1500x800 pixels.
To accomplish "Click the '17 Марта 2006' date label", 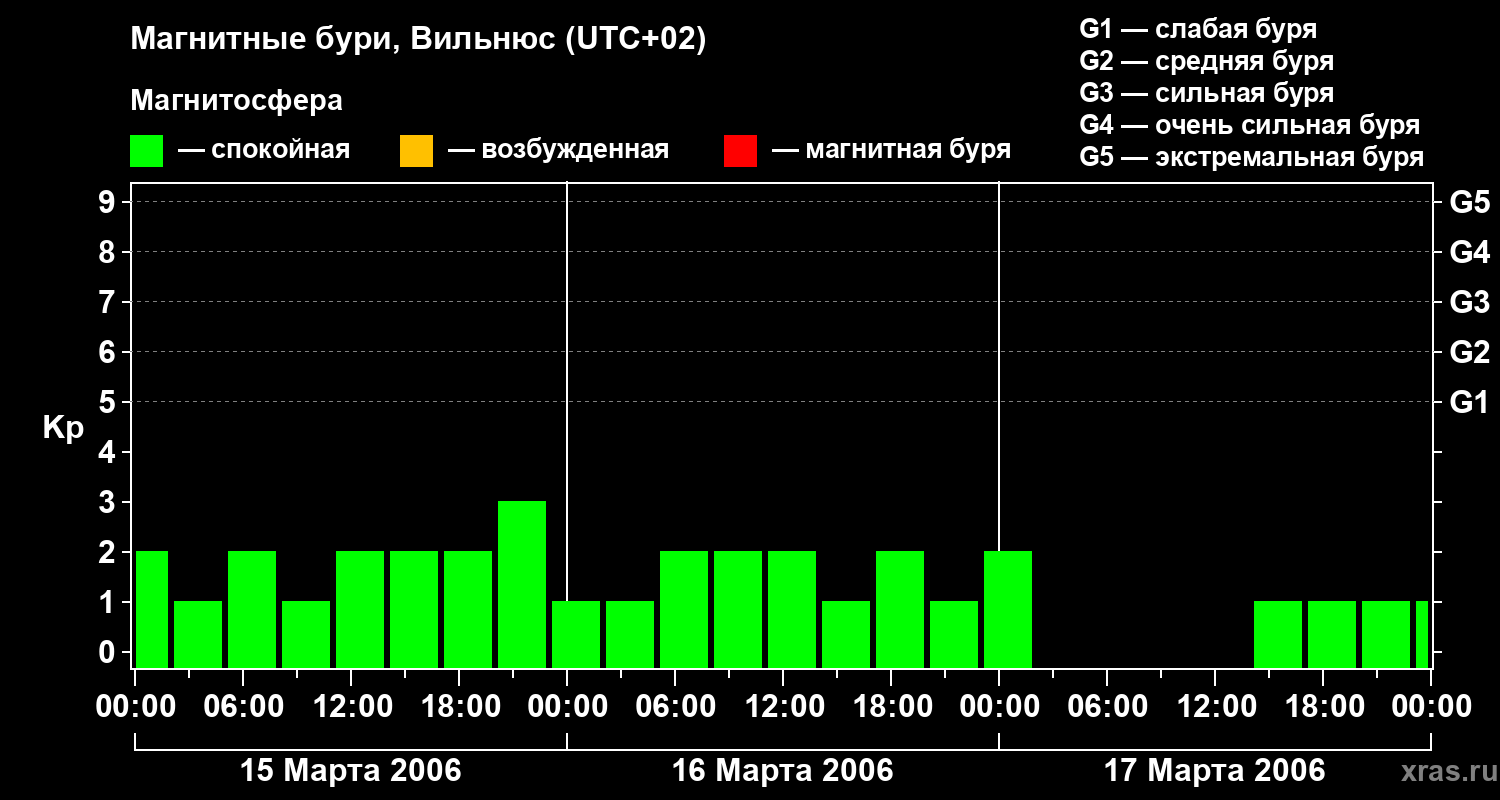I will (1215, 771).
